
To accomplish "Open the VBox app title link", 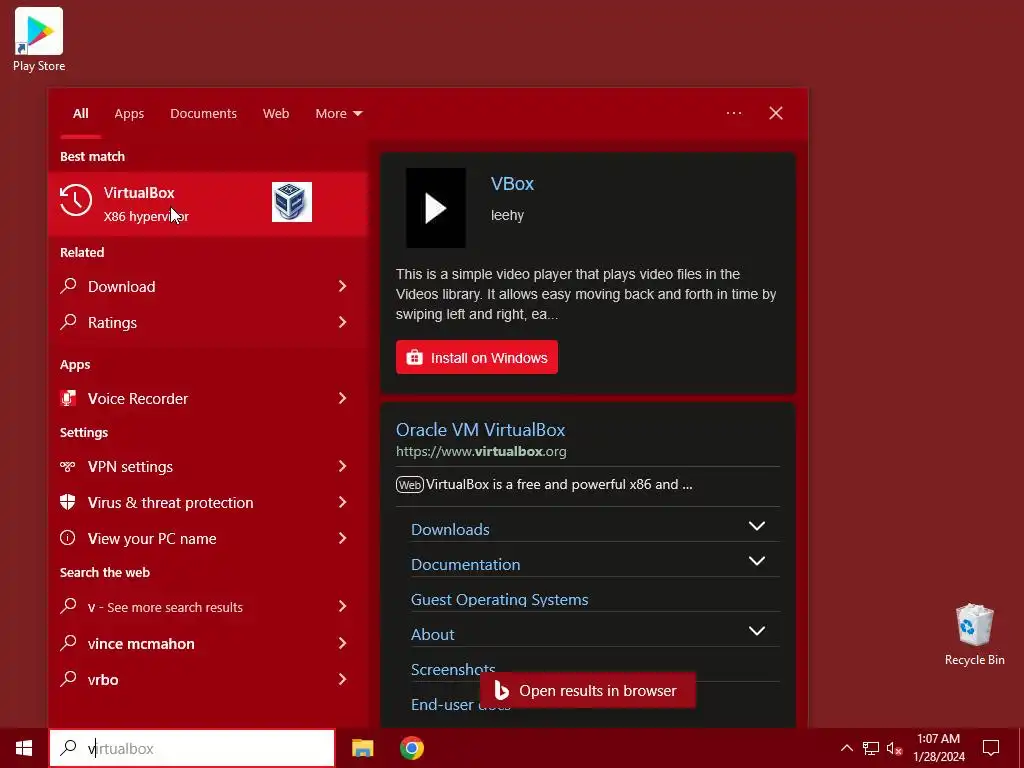I will (x=512, y=184).
